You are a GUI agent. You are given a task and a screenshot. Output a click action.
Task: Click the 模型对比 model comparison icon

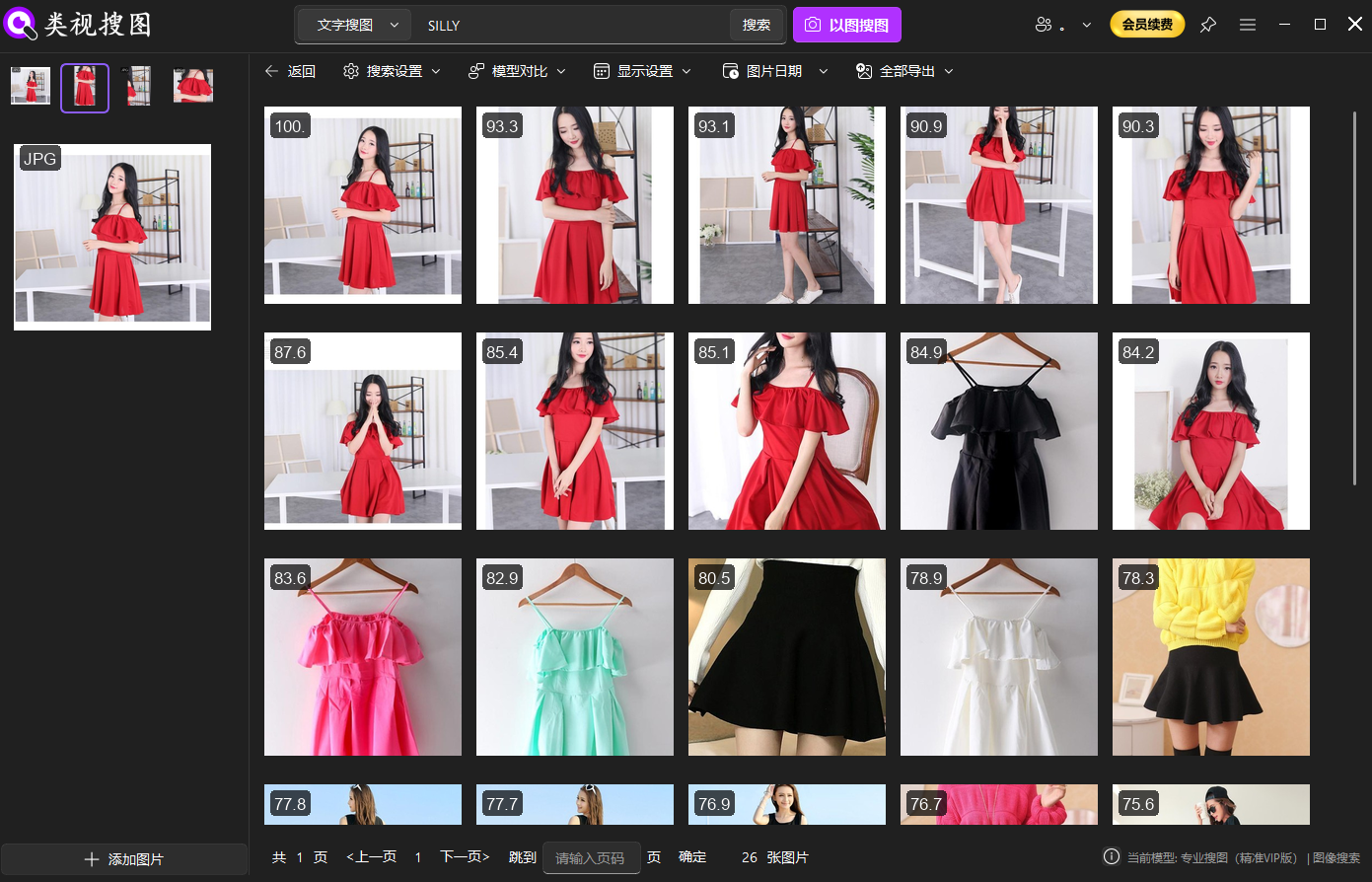point(475,70)
